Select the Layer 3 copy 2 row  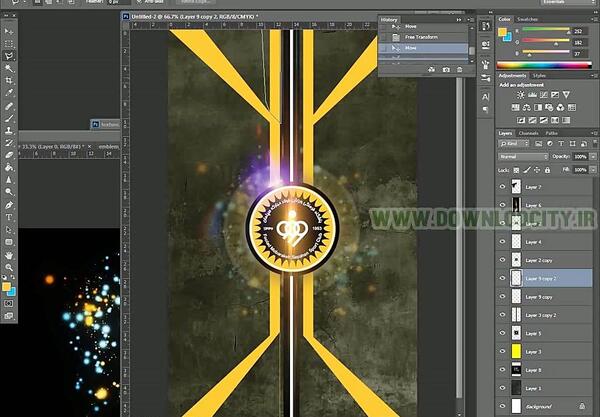[544, 315]
